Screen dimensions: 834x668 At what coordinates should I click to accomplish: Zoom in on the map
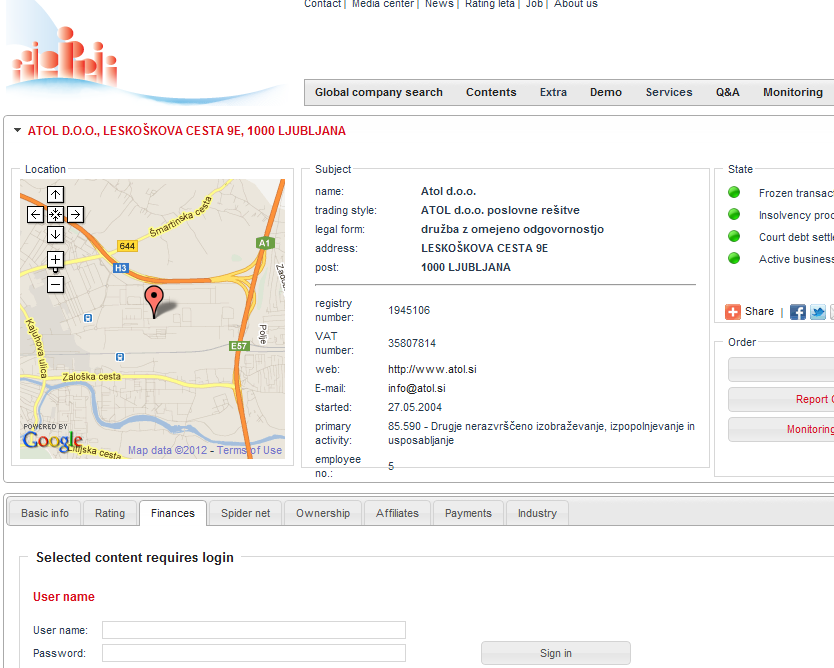point(56,260)
